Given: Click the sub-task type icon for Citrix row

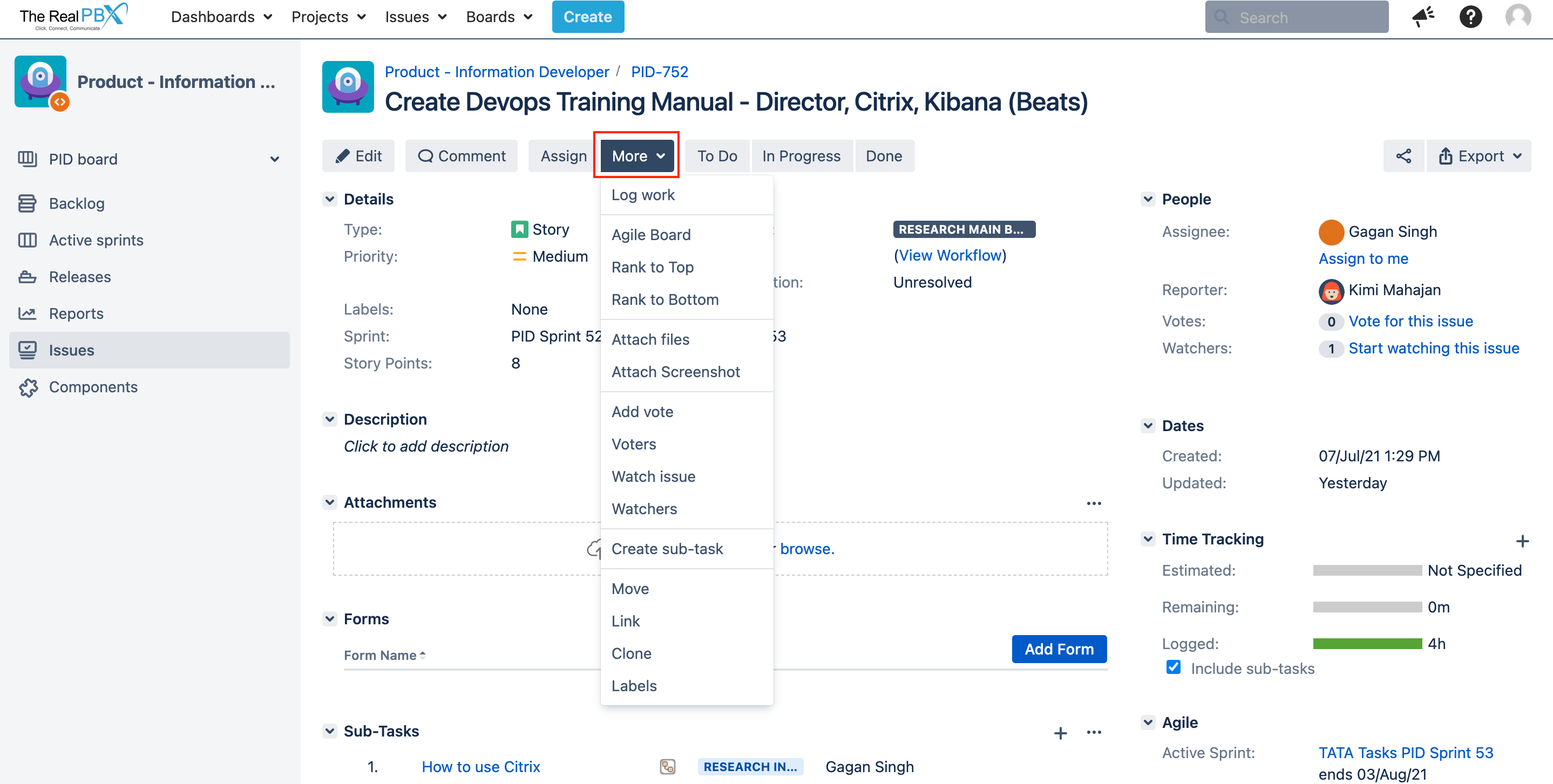Looking at the screenshot, I should coord(667,767).
